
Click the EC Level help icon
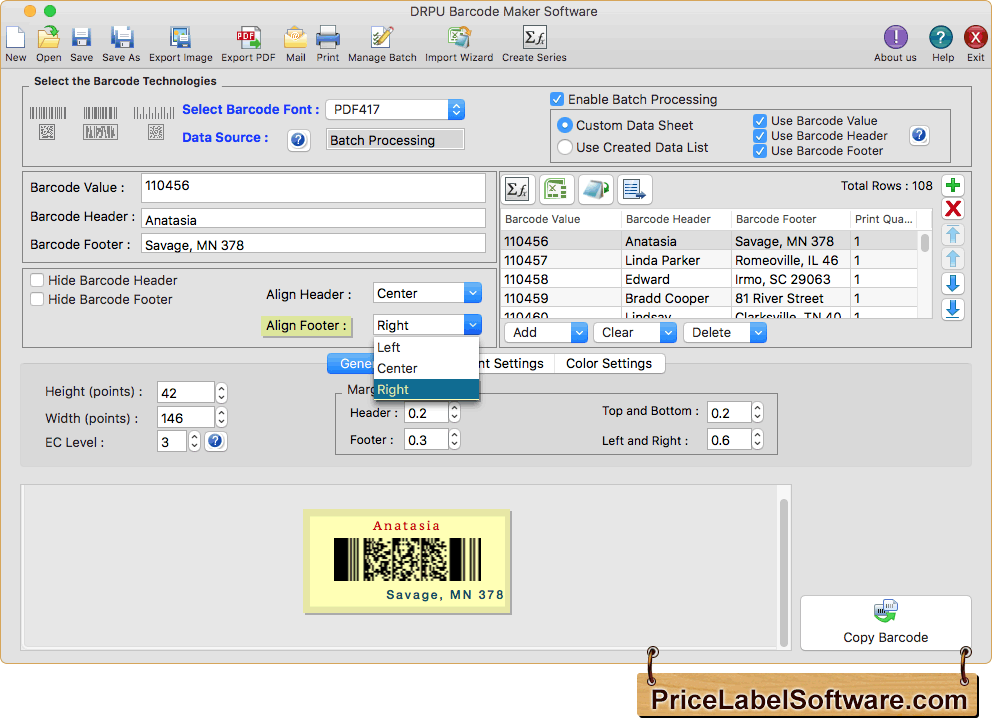pos(215,441)
